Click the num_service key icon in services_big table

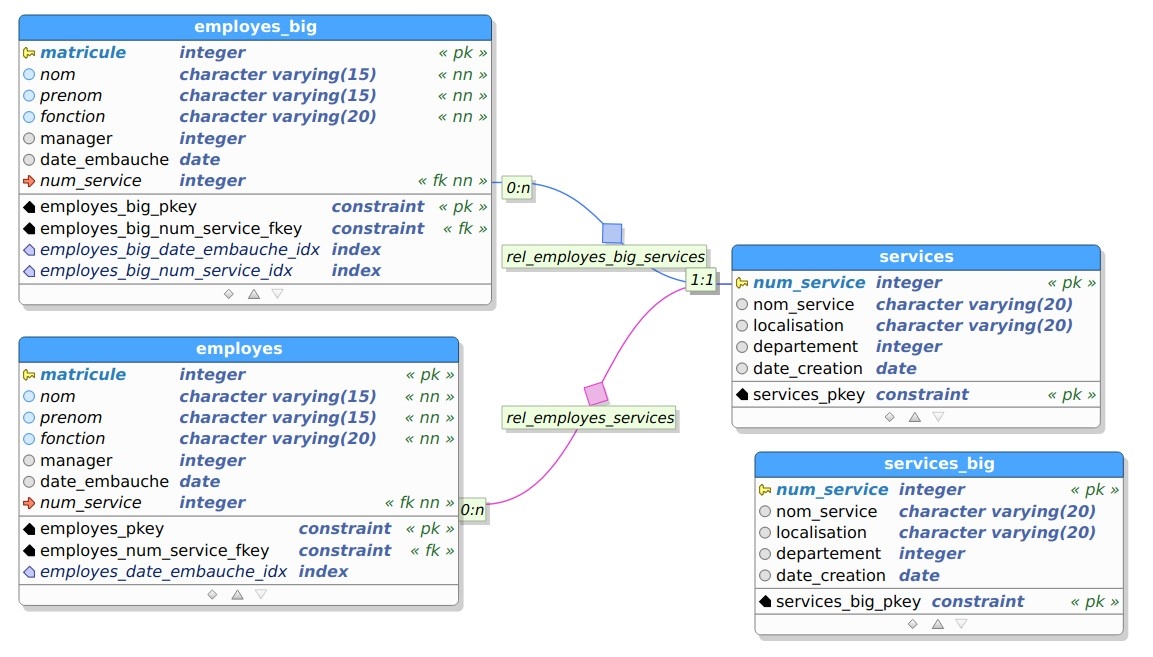765,490
